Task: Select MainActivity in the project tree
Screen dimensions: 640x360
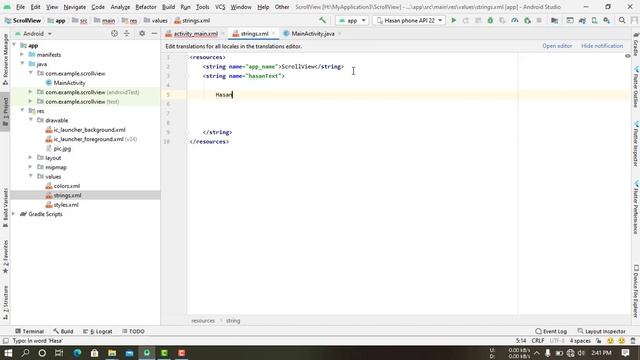Action: click(x=69, y=83)
